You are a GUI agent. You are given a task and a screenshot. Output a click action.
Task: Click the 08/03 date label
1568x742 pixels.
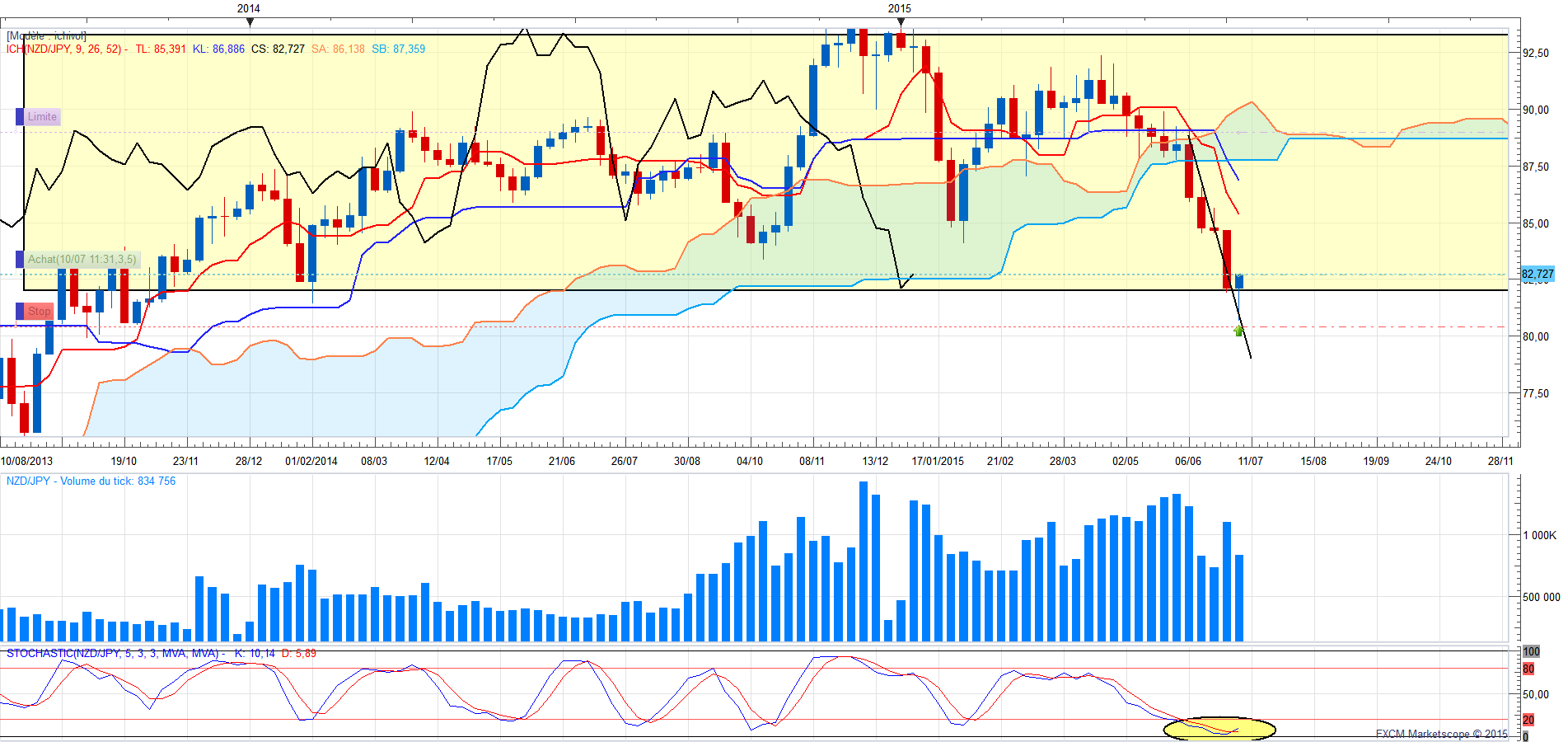coord(374,462)
